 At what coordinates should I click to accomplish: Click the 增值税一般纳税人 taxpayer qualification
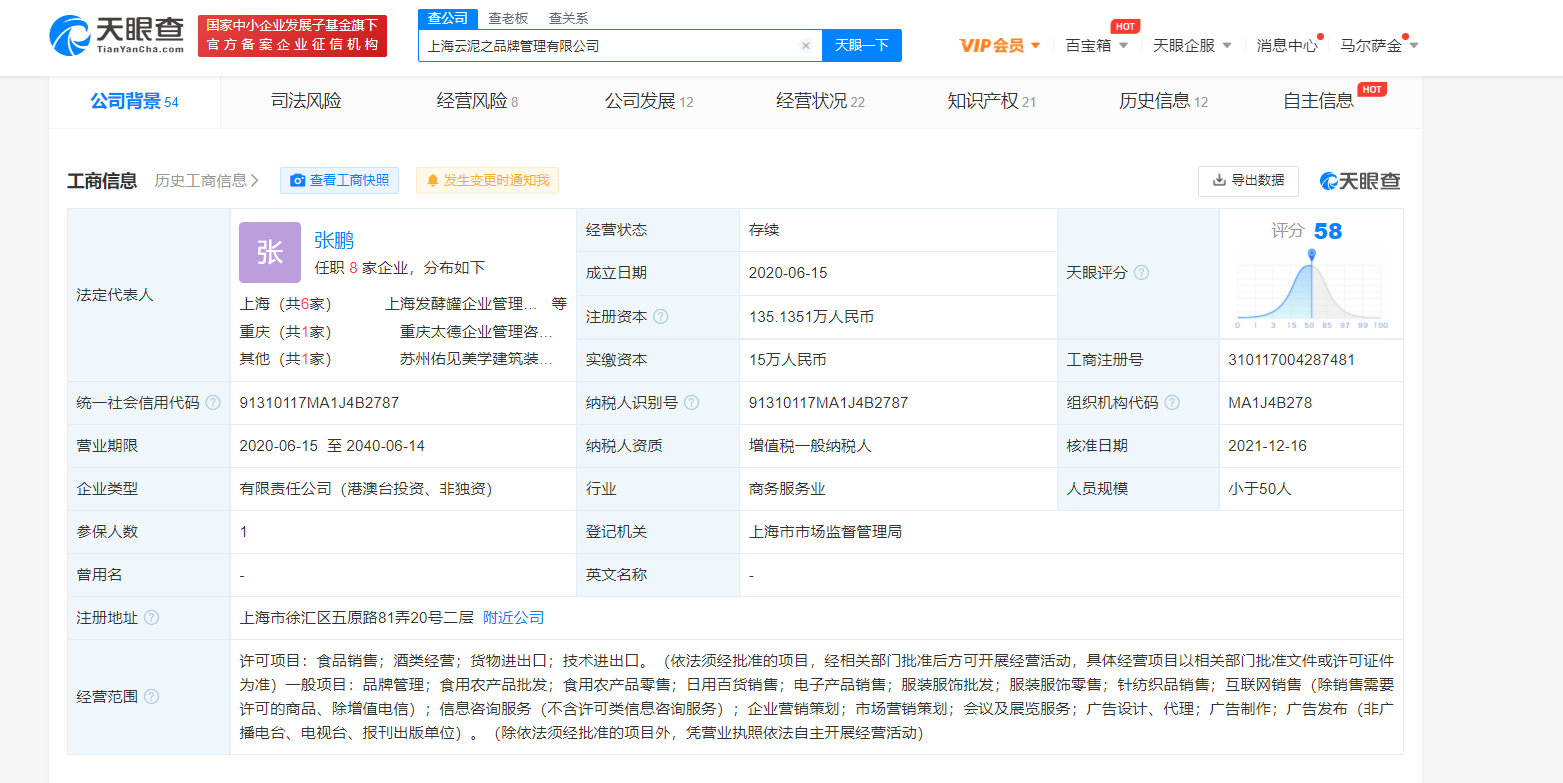coord(810,446)
